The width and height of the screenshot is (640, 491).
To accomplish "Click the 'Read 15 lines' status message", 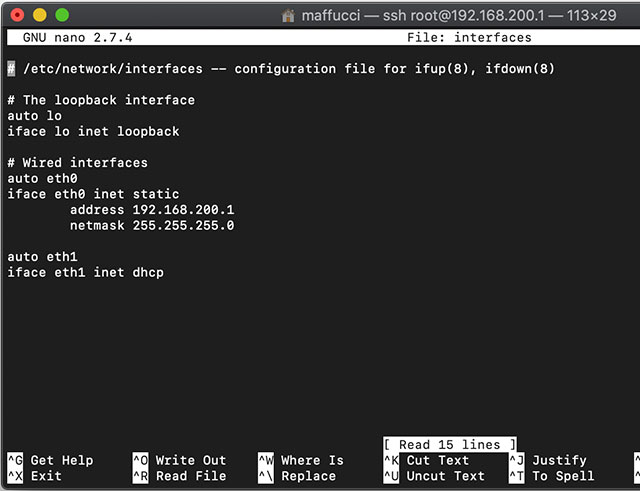I will (x=449, y=445).
